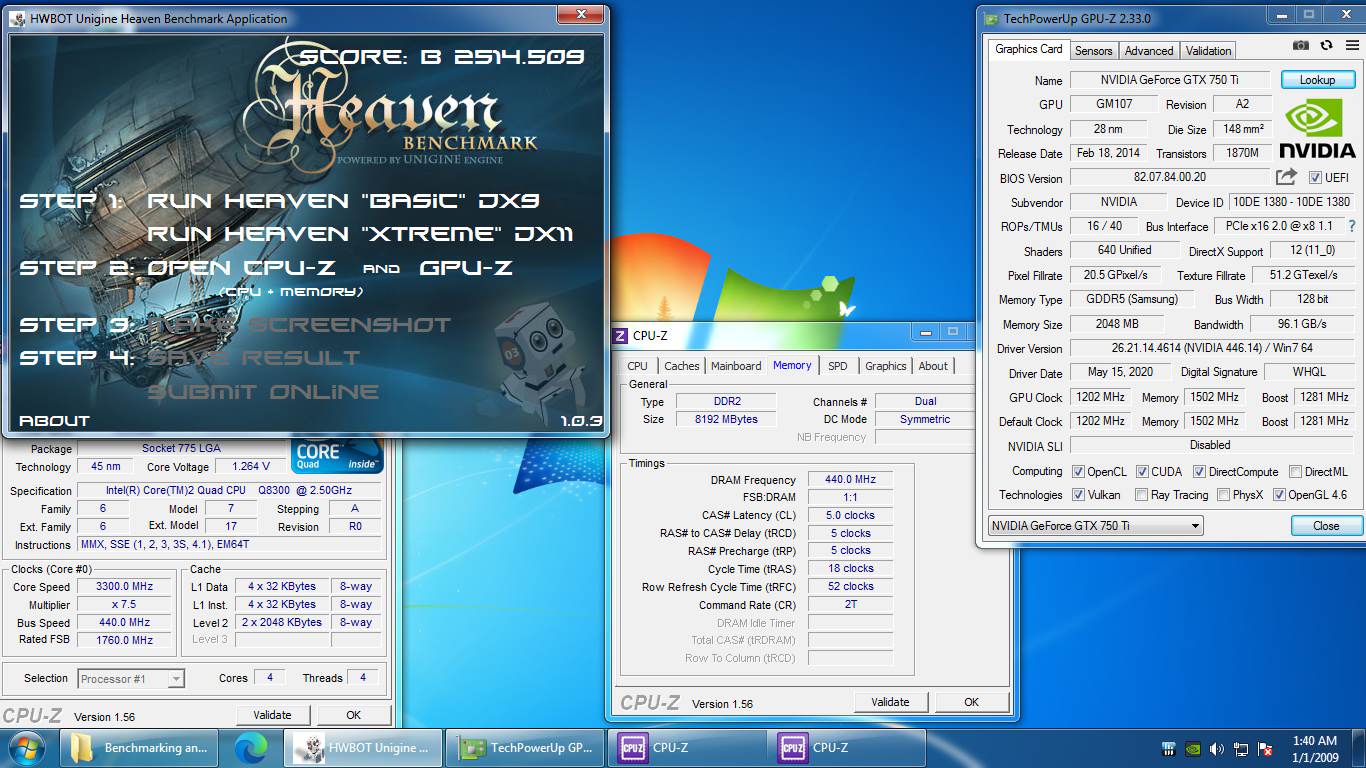Select the second CPU-Z taskbar item
This screenshot has width=1366, height=768.
846,748
